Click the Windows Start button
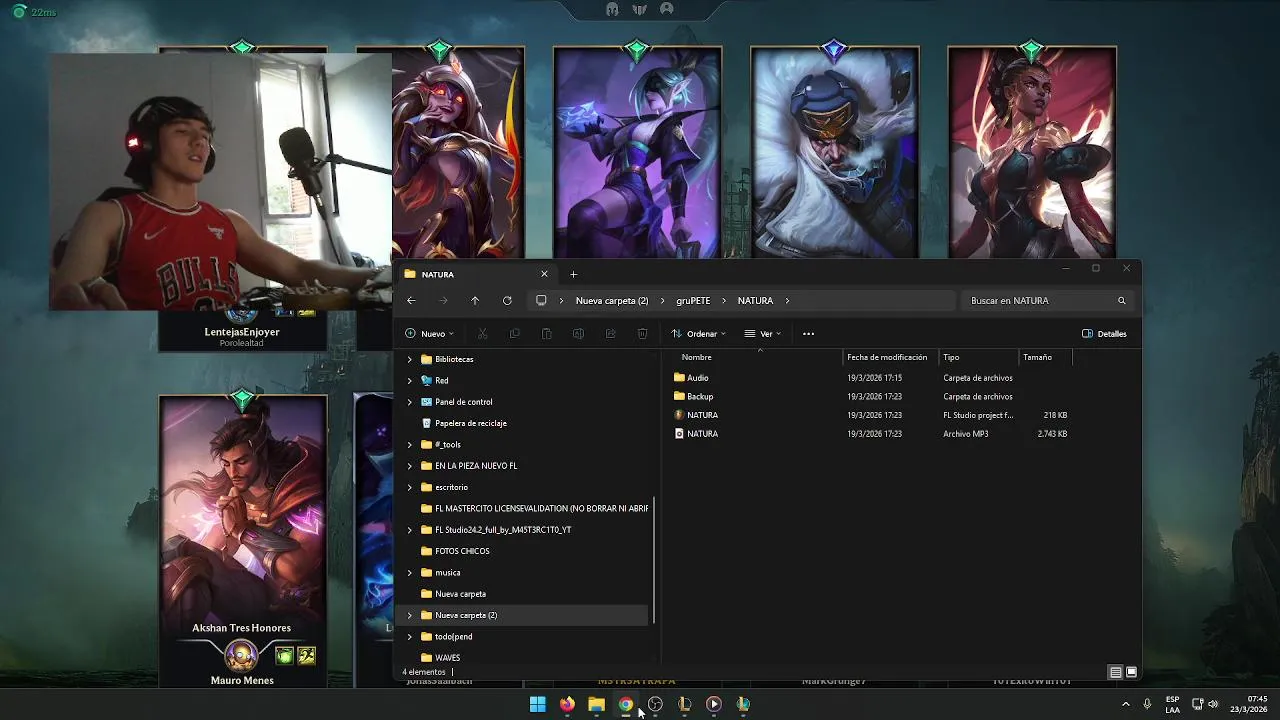Viewport: 1280px width, 720px height. [538, 704]
